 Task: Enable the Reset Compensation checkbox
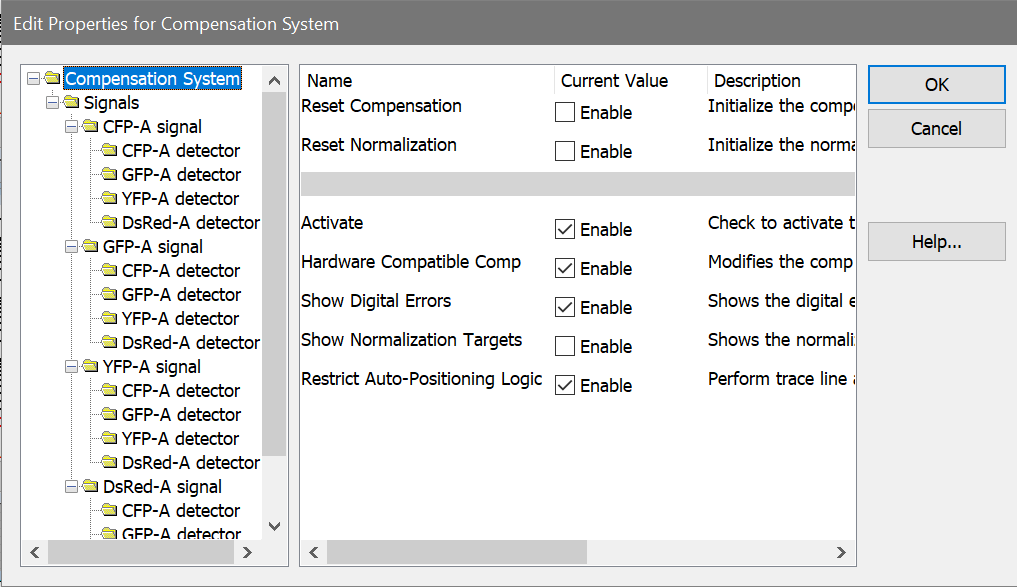[565, 112]
